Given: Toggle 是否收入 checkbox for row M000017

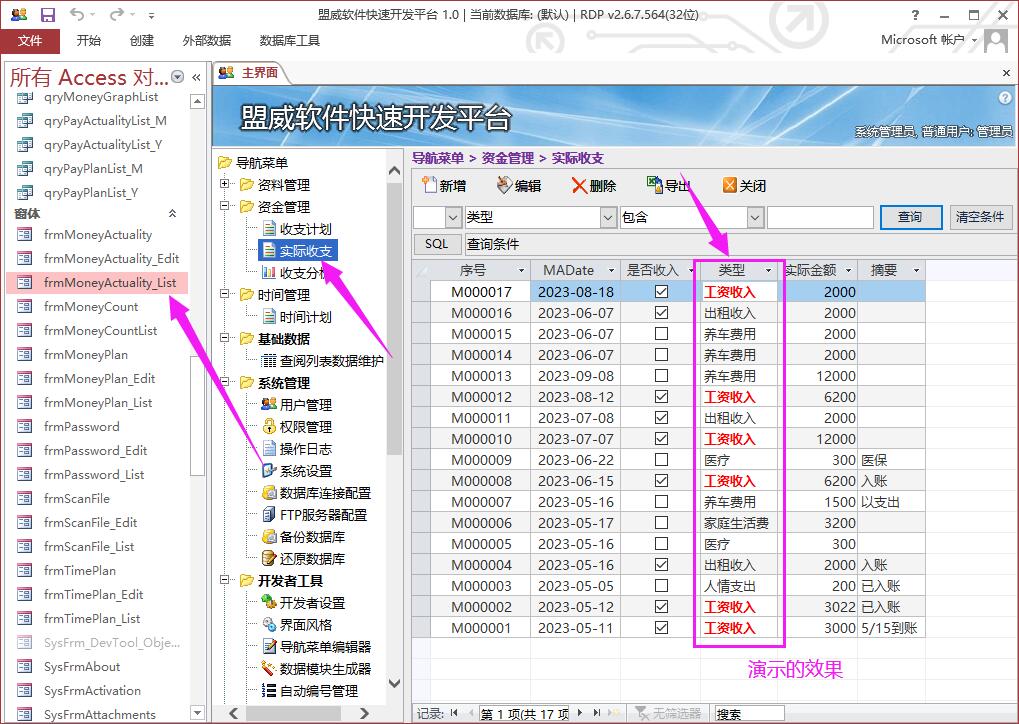Looking at the screenshot, I should 661,292.
